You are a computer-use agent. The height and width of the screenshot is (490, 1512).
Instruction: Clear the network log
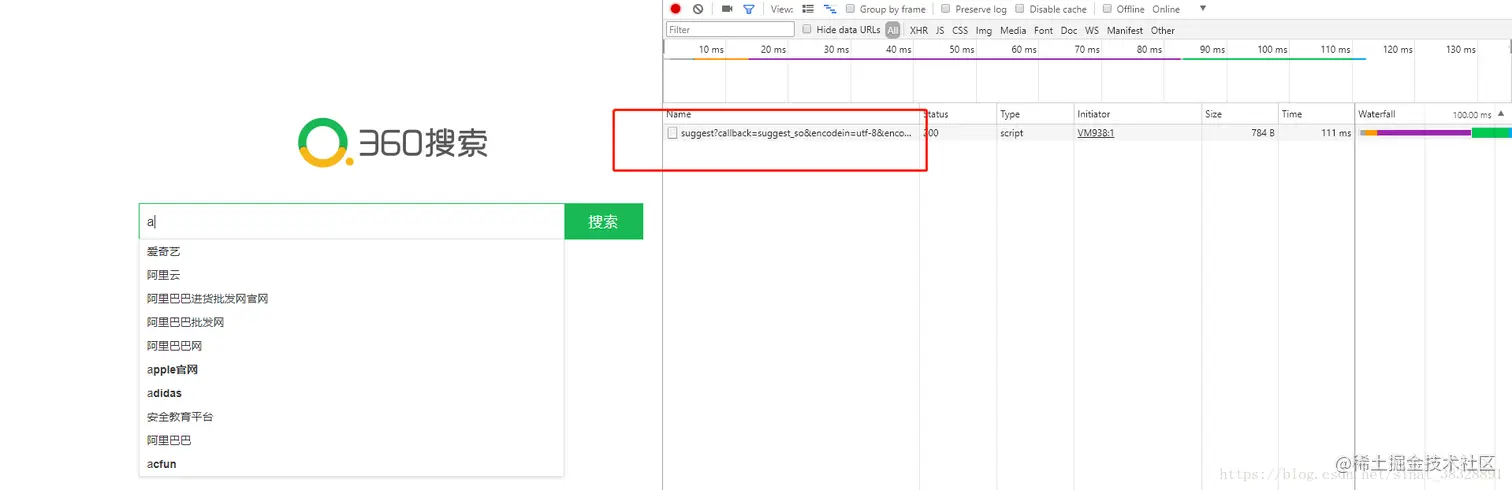coord(698,9)
